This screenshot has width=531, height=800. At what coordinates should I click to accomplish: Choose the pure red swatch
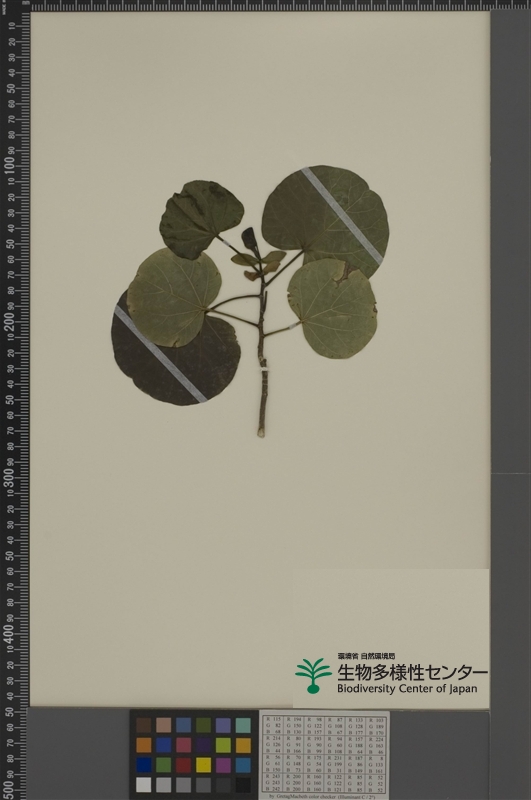(x=184, y=765)
